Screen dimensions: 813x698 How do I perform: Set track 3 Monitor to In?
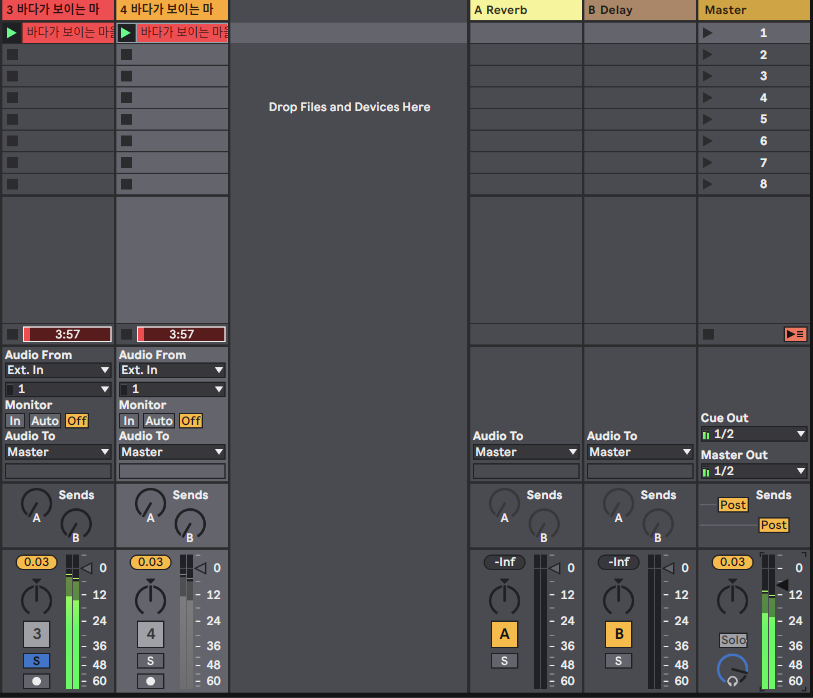(x=15, y=421)
